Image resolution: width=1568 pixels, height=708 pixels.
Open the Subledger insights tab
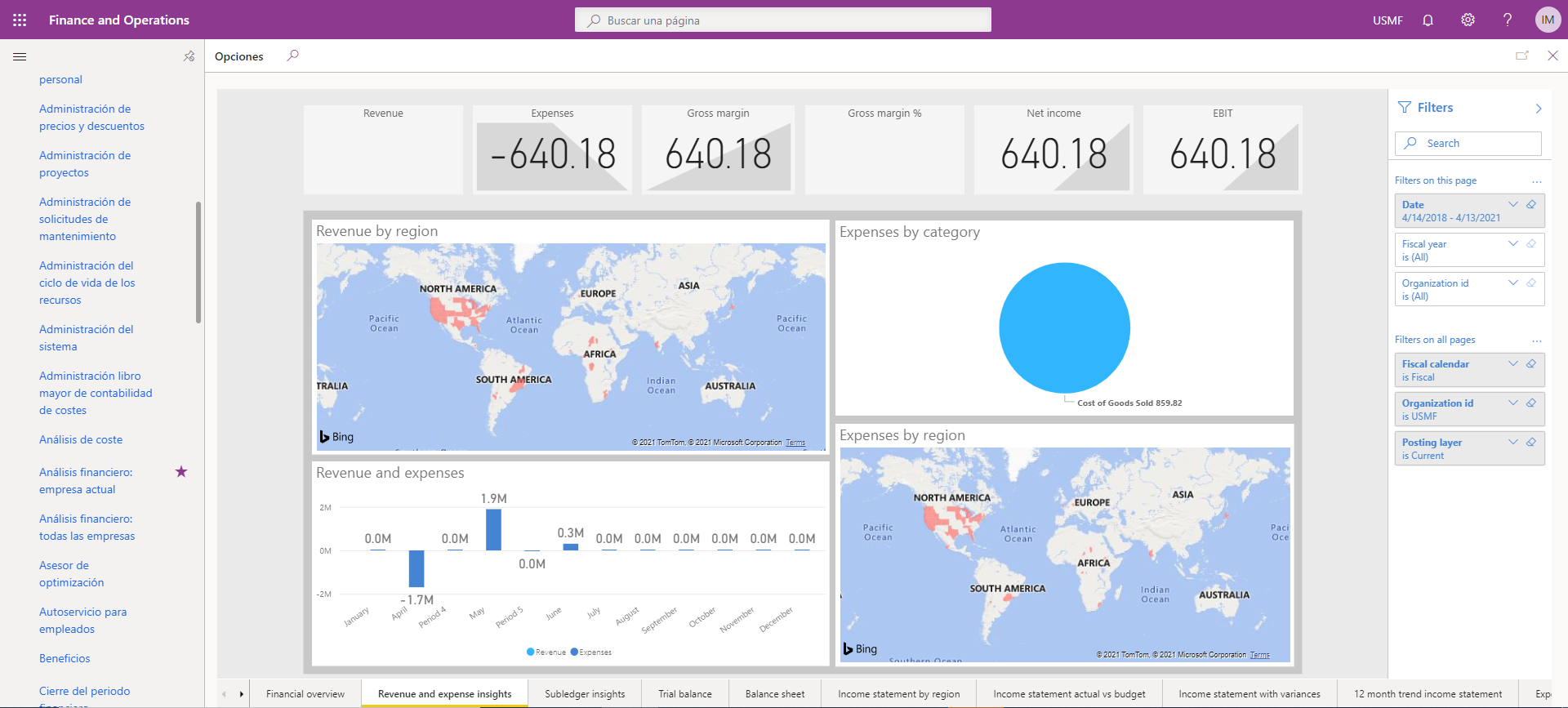[x=585, y=694]
